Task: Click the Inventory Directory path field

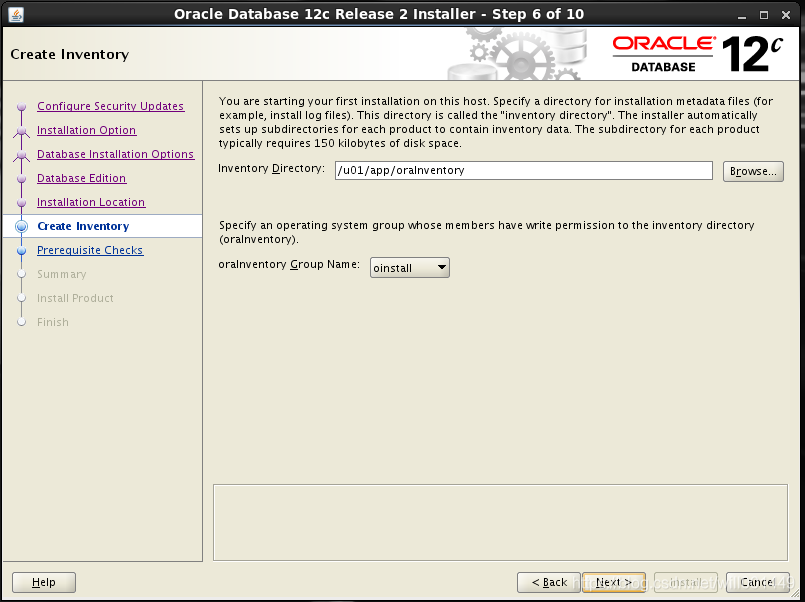Action: 524,170
